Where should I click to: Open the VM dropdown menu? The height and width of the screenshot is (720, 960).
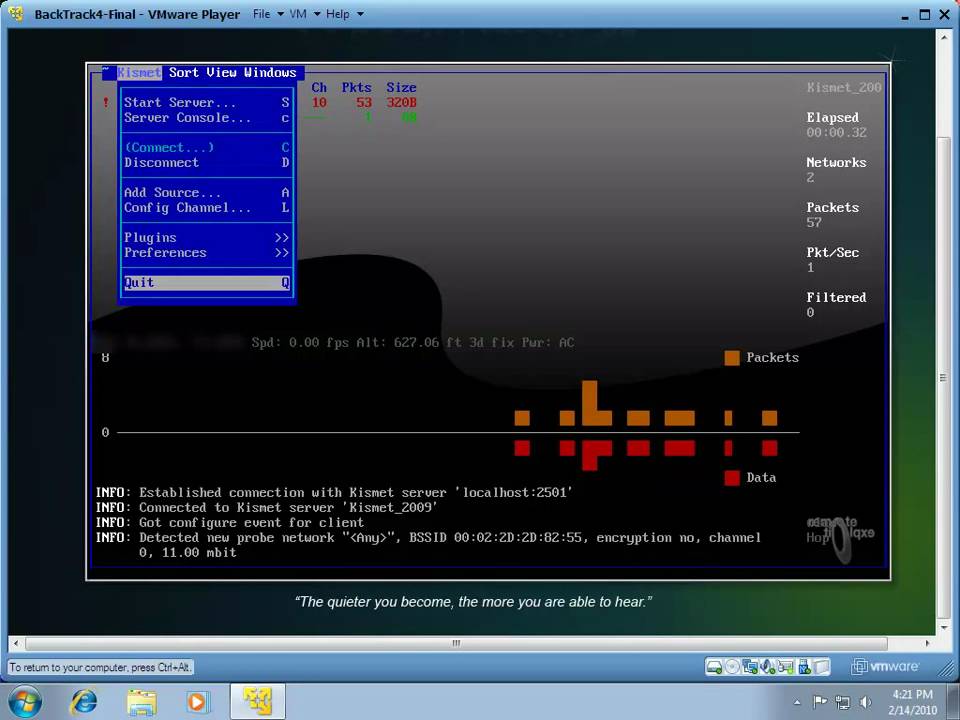[305, 13]
